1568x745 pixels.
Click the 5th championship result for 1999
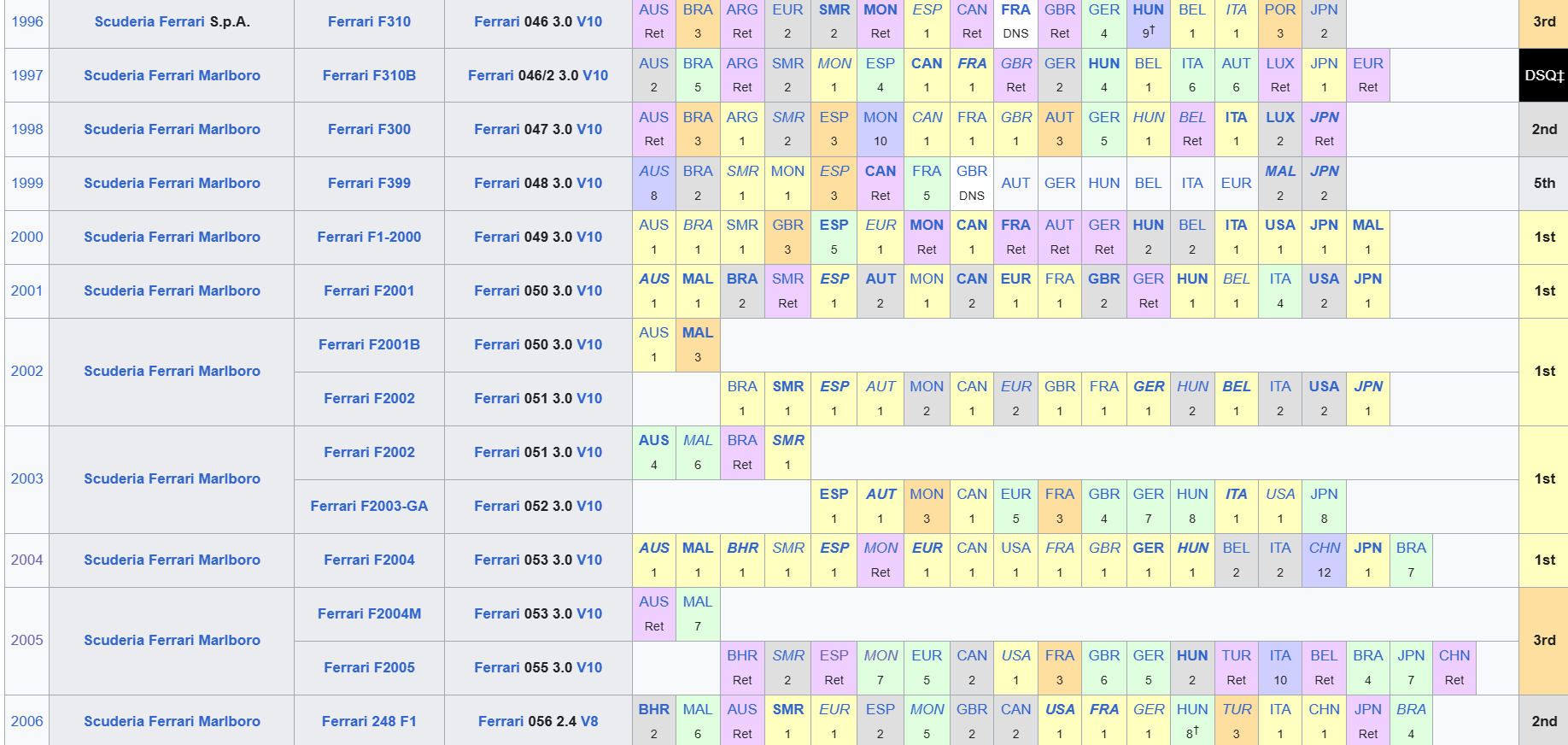click(x=1543, y=183)
